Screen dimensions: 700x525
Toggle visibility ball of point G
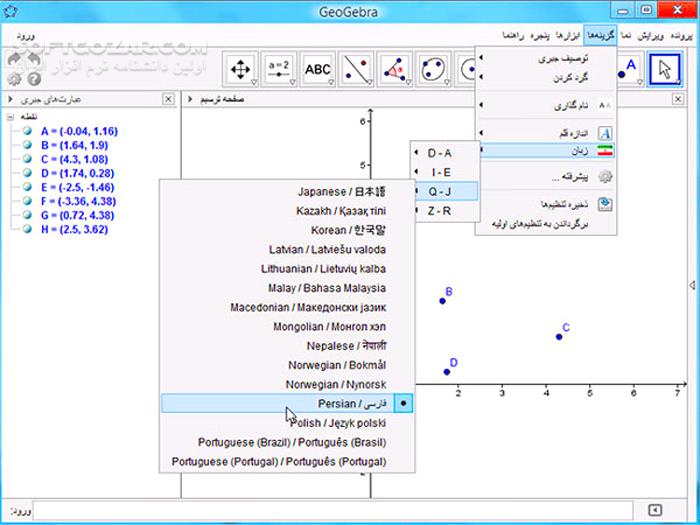(27, 215)
